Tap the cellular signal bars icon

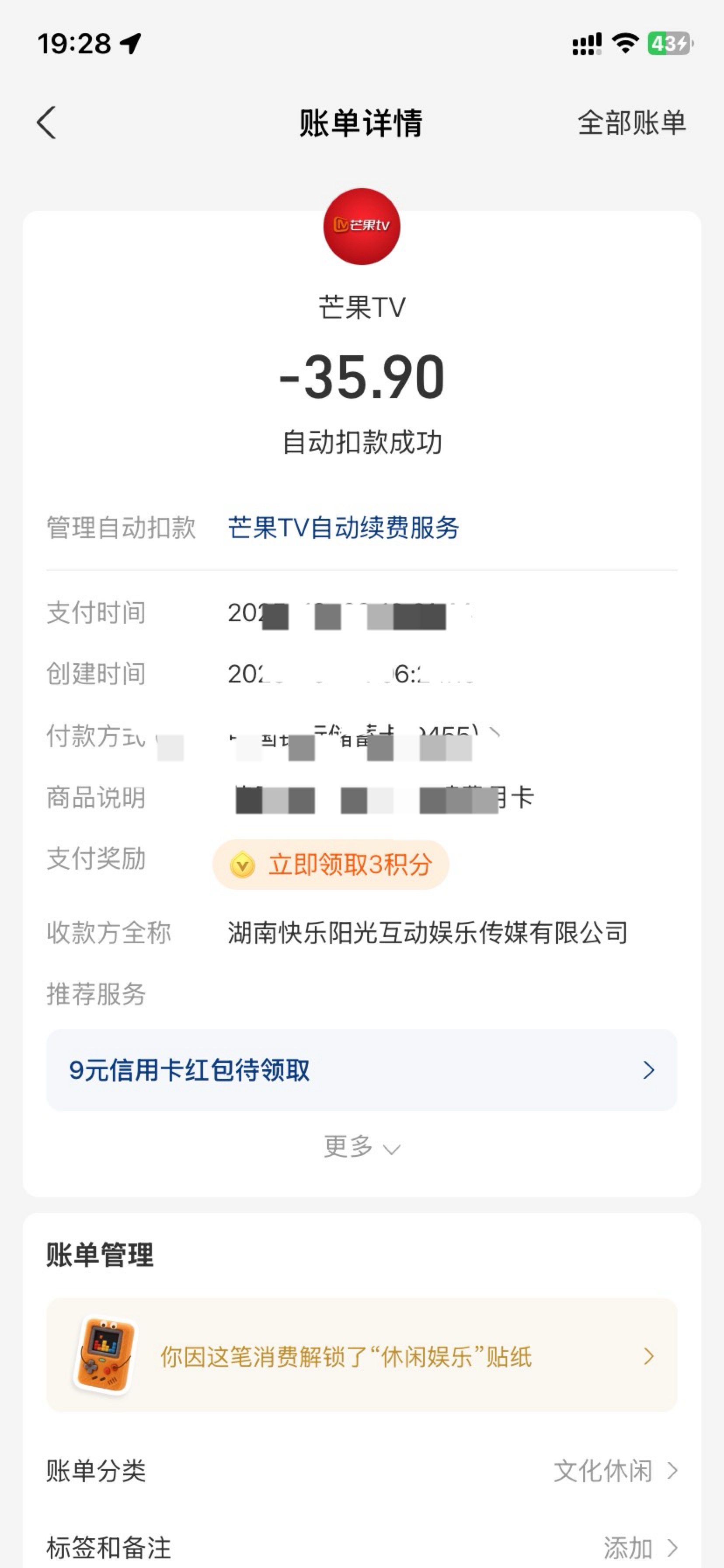tap(586, 44)
